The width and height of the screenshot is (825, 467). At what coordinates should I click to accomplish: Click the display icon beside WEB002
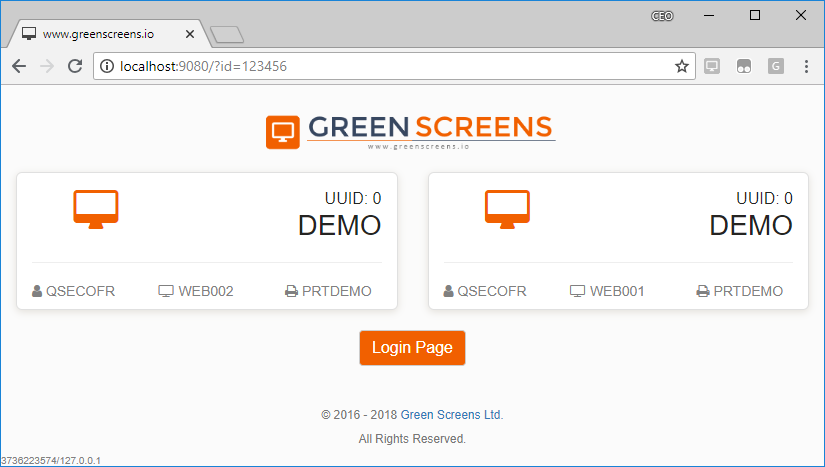[166, 291]
